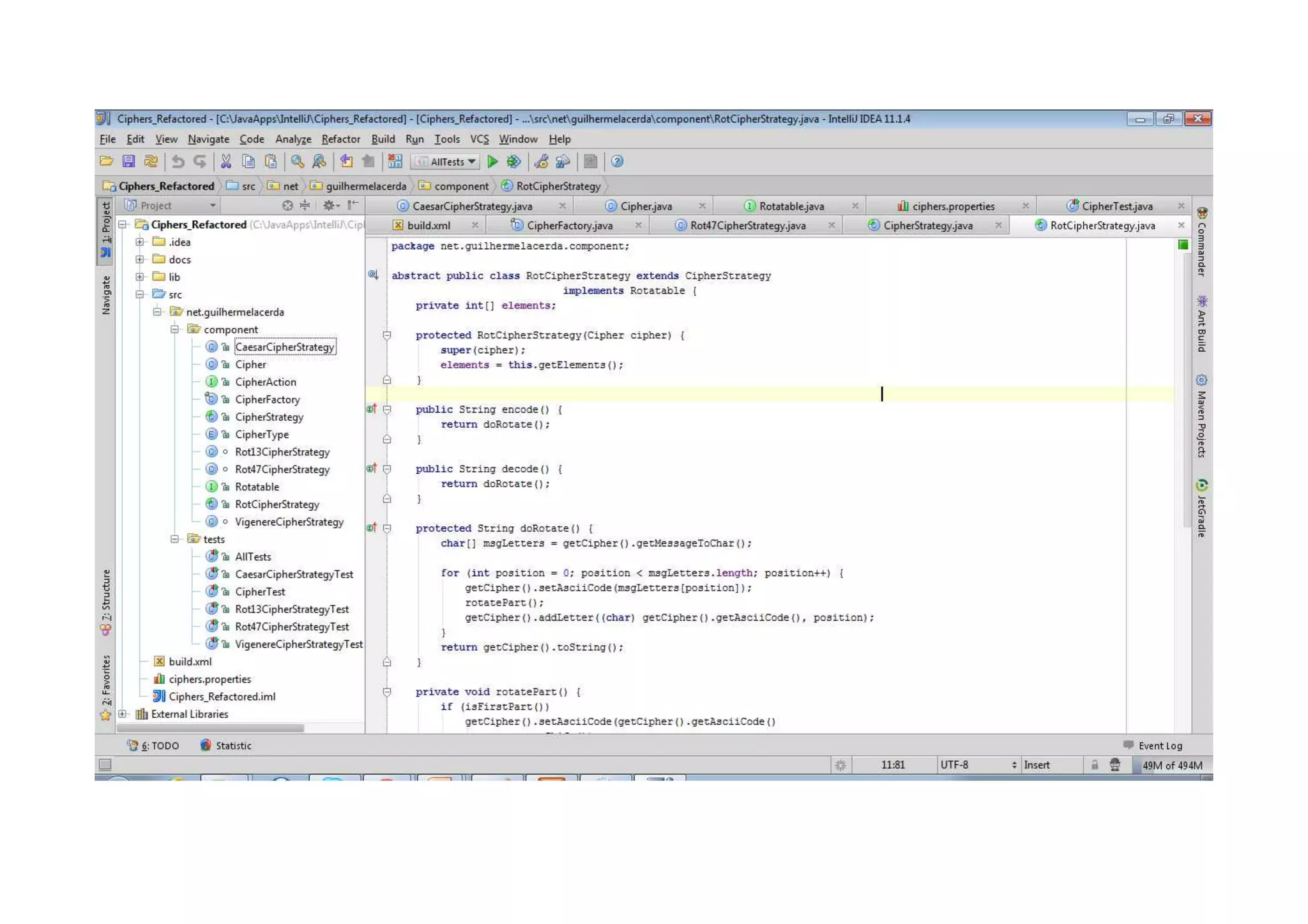
Task: Click the memory usage indicator 49M of 494M
Action: click(1171, 766)
